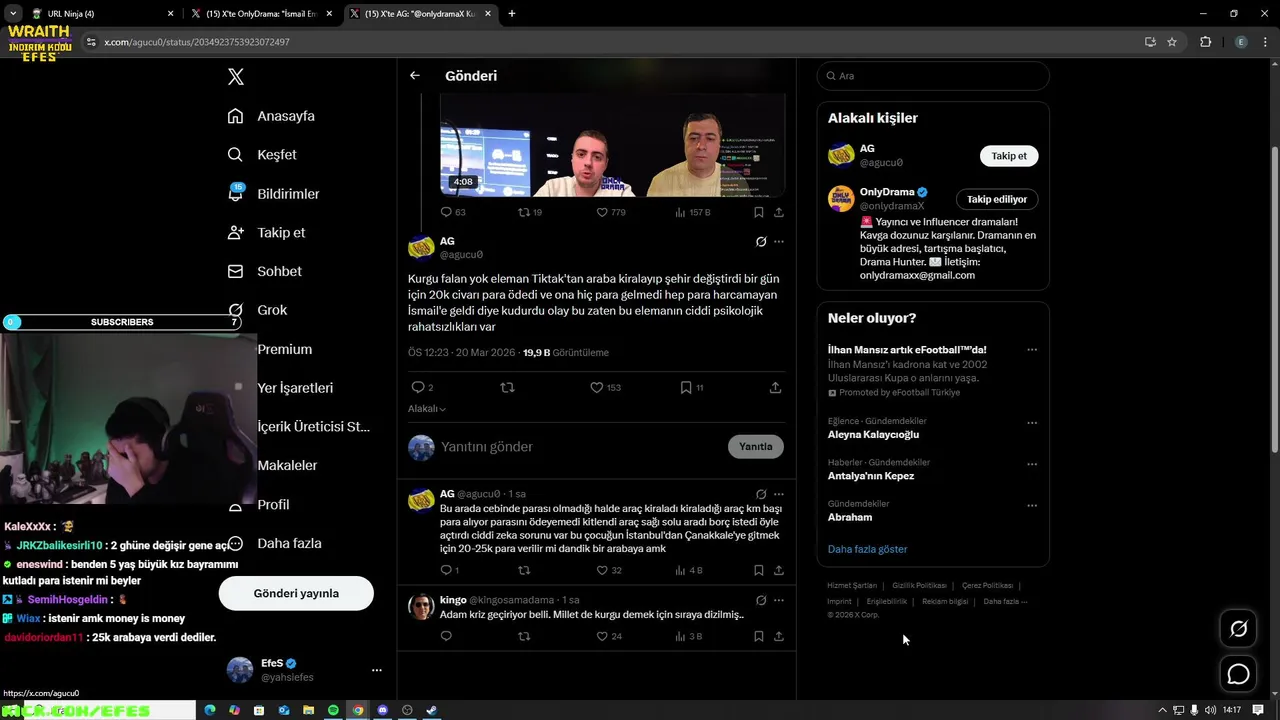
Task: Open Grok explain icon on AG post
Action: click(x=761, y=241)
